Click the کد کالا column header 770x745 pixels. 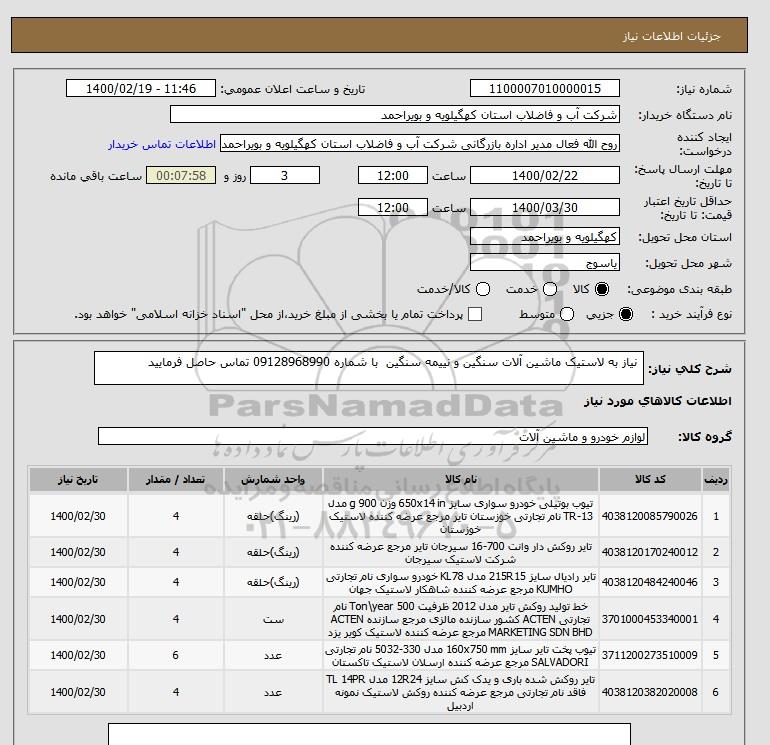pyautogui.click(x=650, y=479)
